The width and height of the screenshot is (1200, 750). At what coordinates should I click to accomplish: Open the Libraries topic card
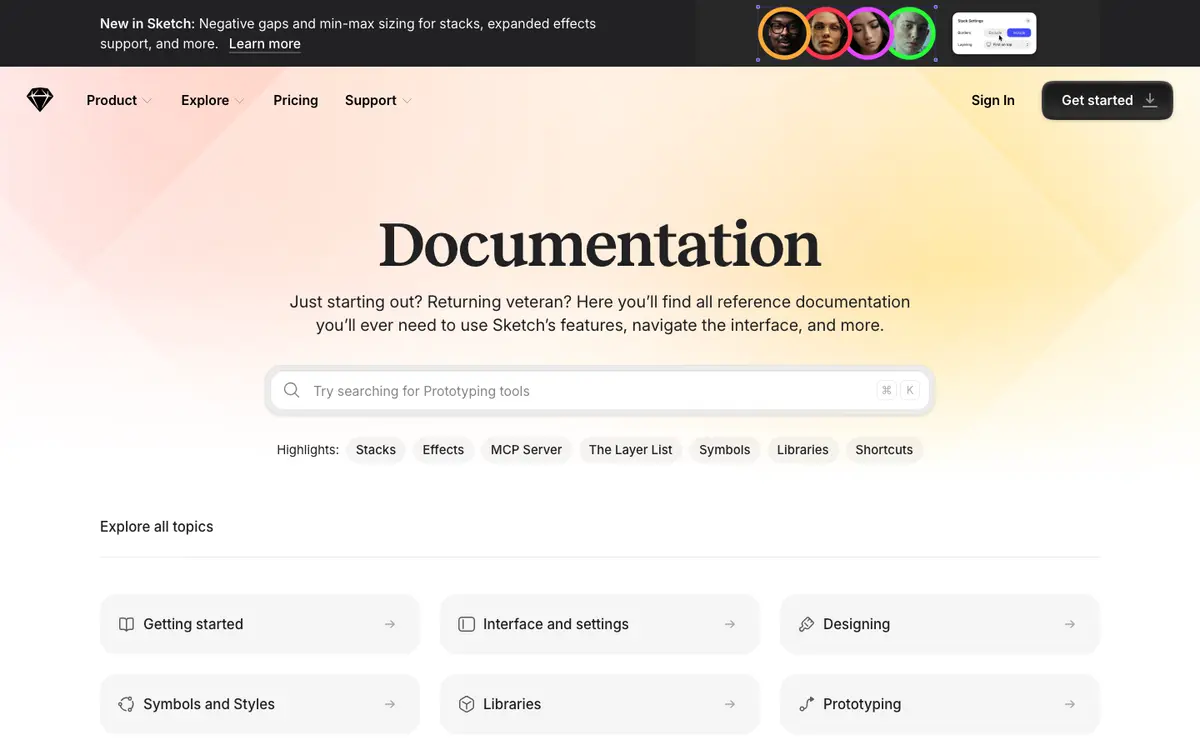pos(600,704)
